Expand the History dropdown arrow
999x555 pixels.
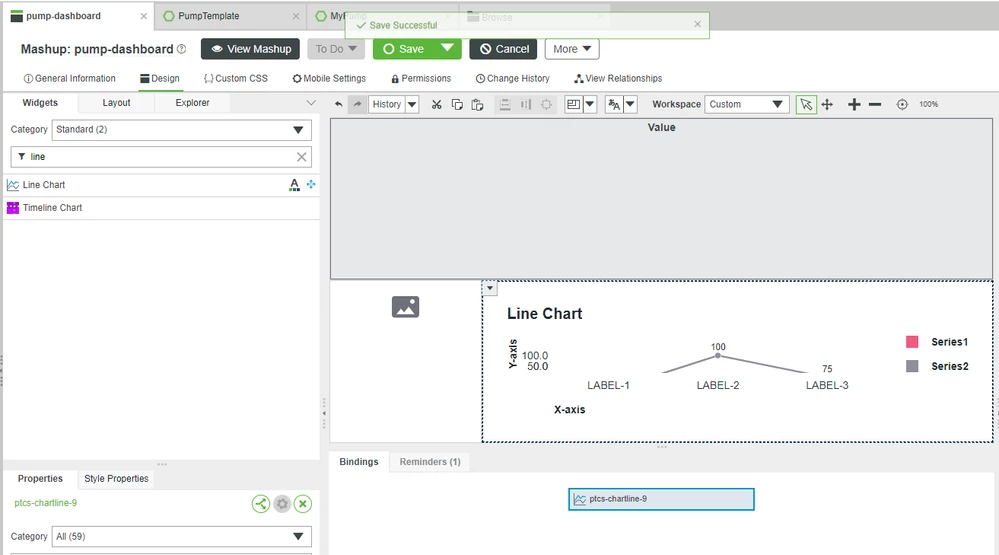[412, 105]
